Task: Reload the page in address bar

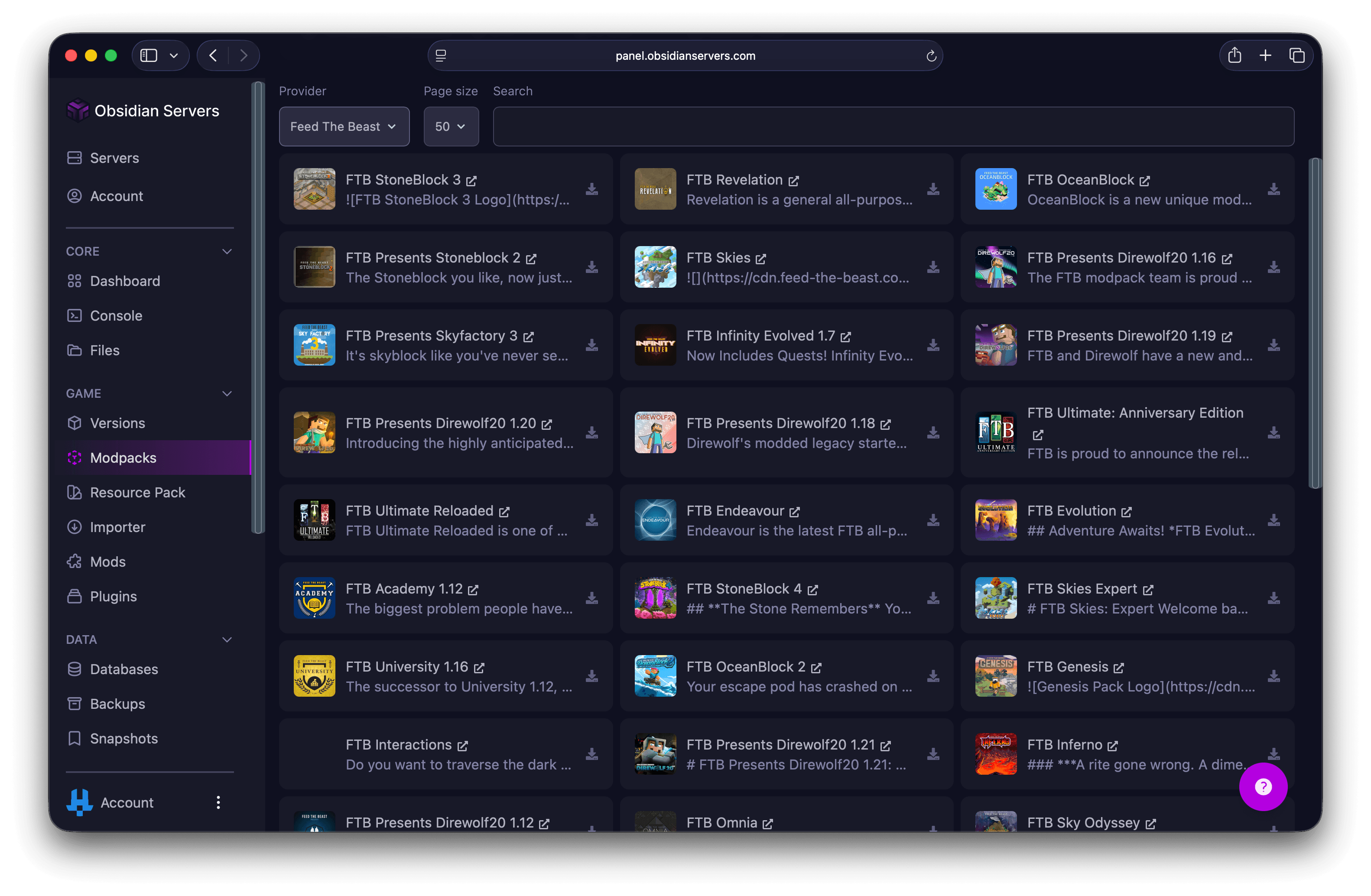Action: 931,56
